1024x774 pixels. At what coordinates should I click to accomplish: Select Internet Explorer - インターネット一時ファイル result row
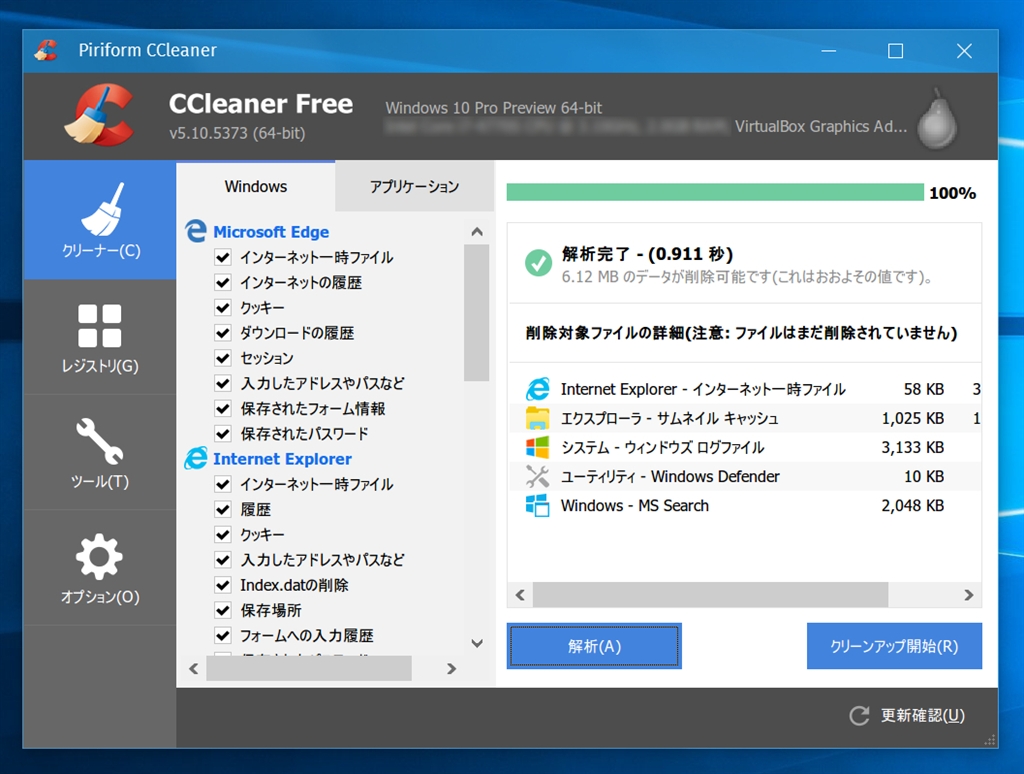point(744,389)
